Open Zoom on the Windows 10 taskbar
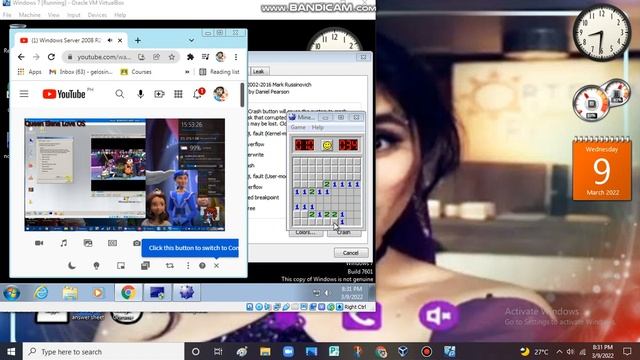Viewport: 640px width, 360px height. (288, 351)
